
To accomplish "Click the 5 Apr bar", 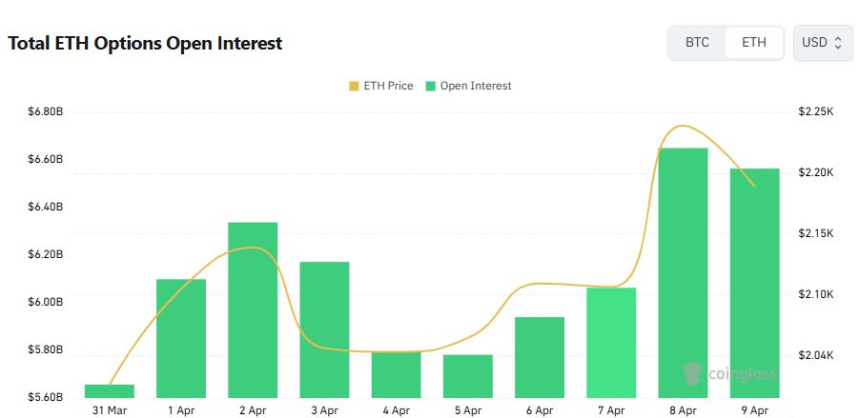I will [468, 376].
